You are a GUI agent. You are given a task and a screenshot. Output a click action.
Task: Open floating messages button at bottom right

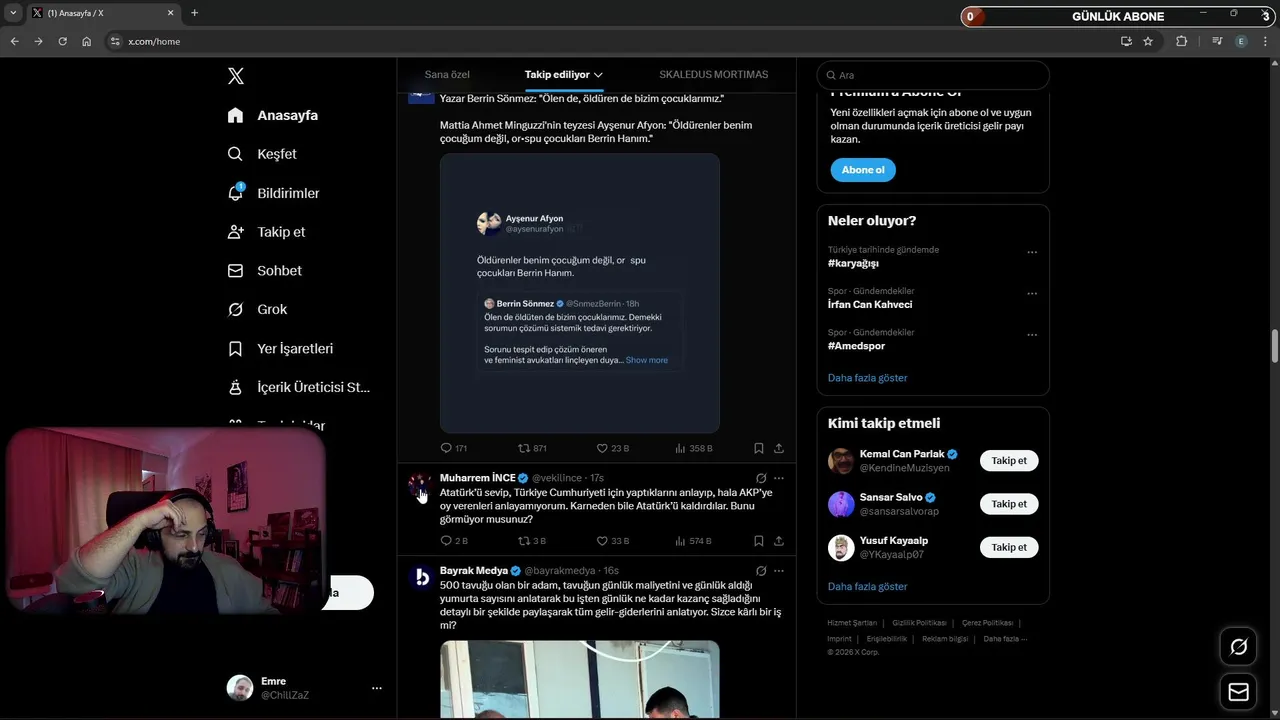[1238, 692]
